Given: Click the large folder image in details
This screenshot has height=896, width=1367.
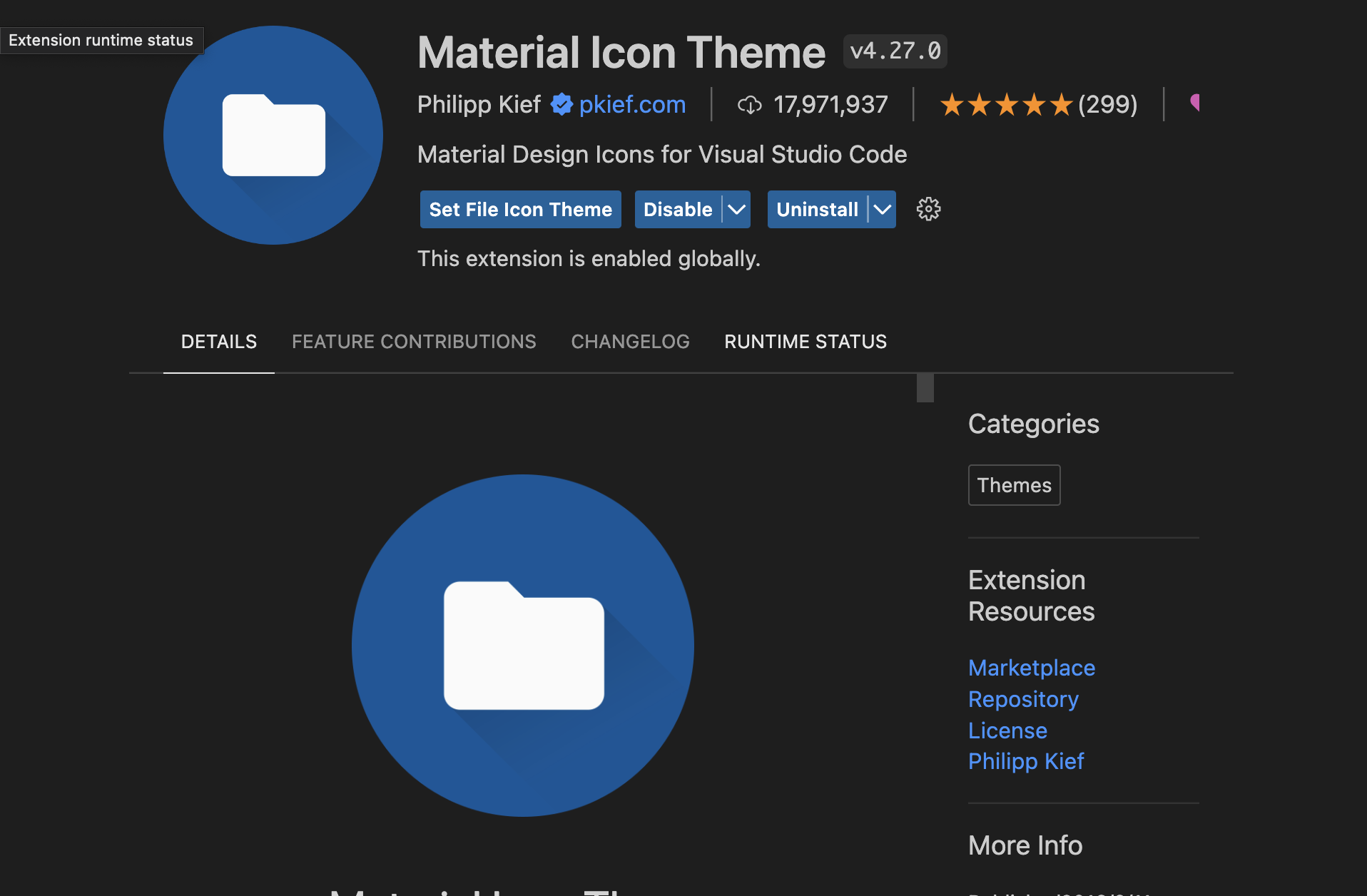Looking at the screenshot, I should point(523,646).
